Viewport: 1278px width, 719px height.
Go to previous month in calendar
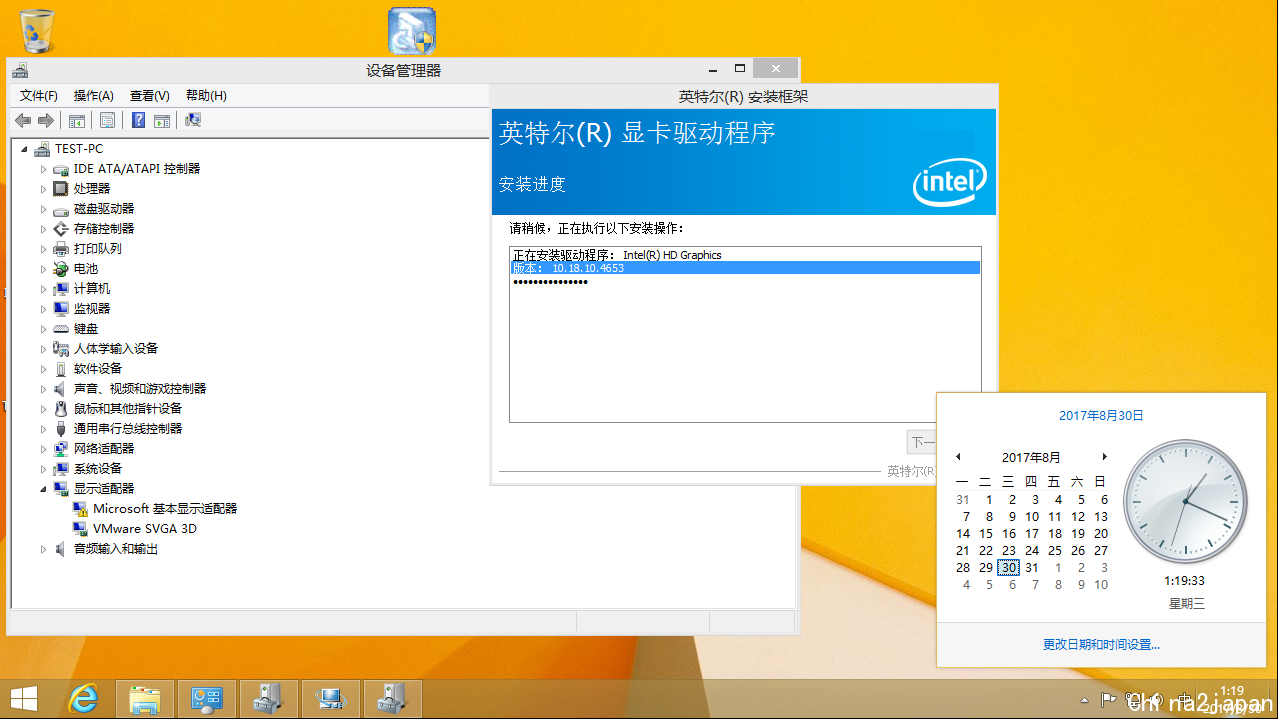(958, 457)
